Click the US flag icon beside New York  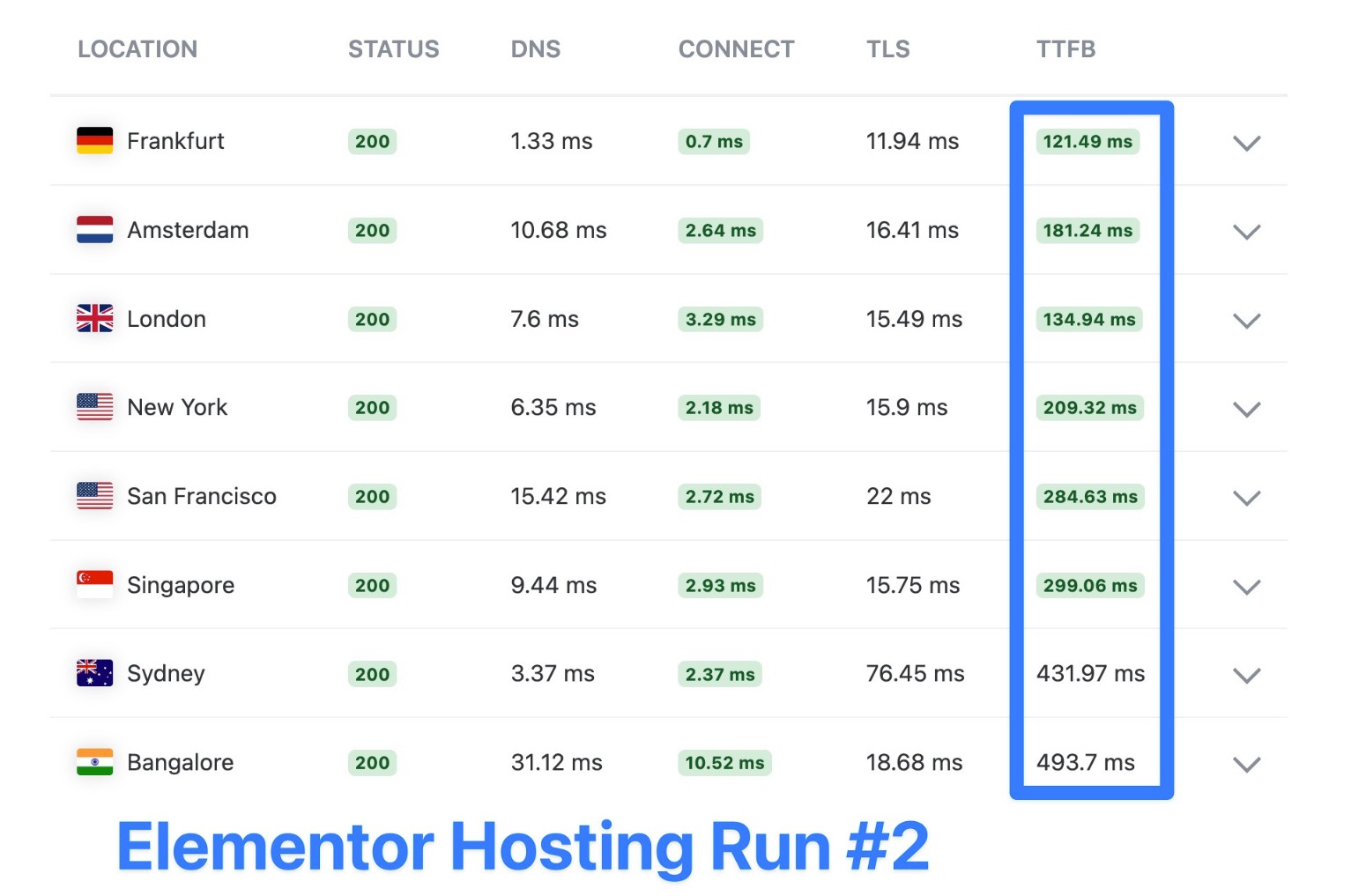[94, 407]
